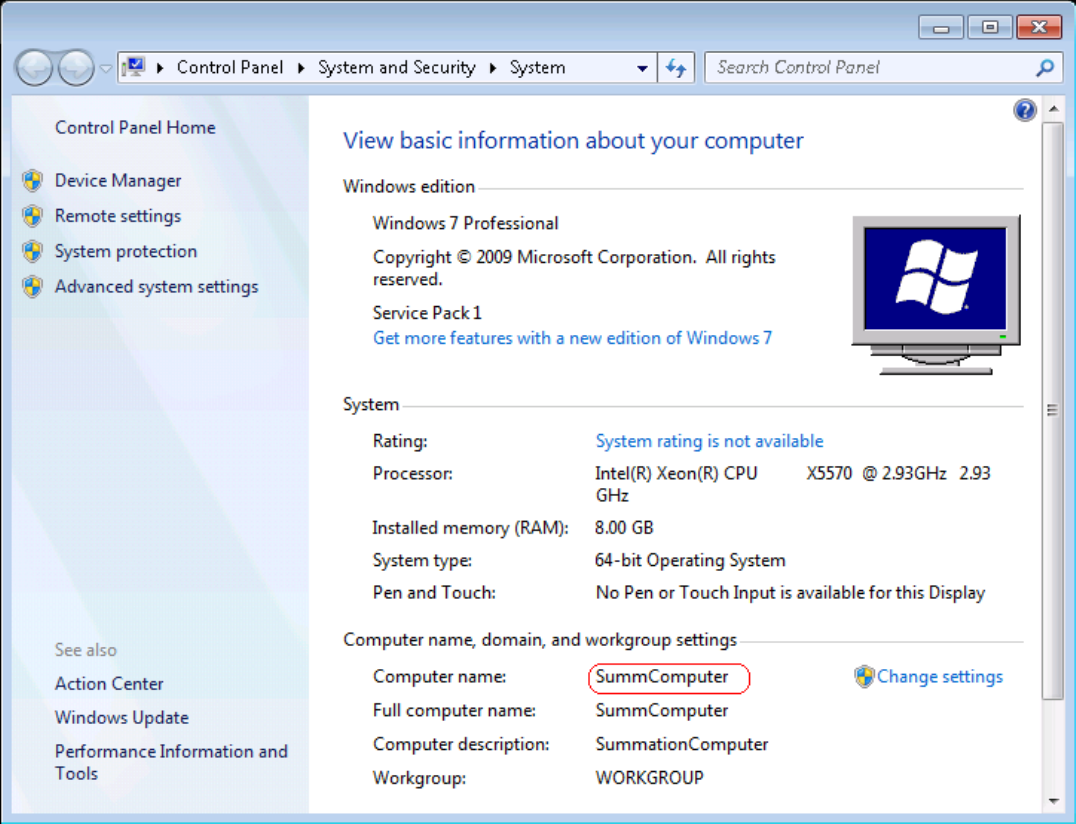Click the shield icon beside Change settings
The image size is (1076, 824).
tap(864, 676)
